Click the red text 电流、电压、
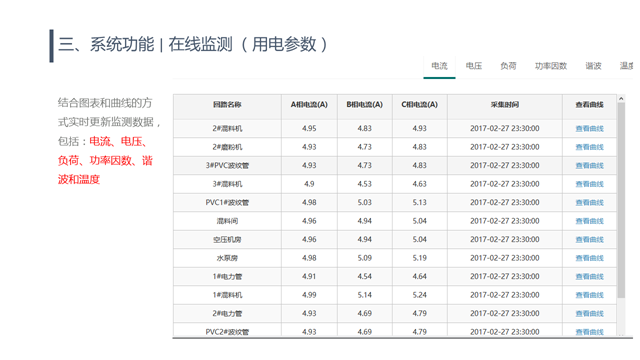 [x=118, y=141]
